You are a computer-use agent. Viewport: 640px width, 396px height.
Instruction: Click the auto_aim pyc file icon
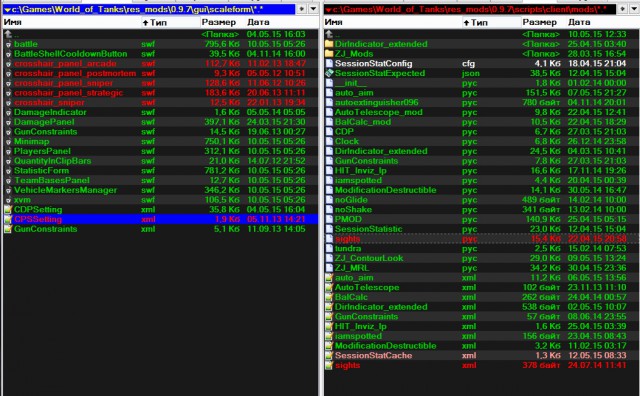[x=329, y=93]
